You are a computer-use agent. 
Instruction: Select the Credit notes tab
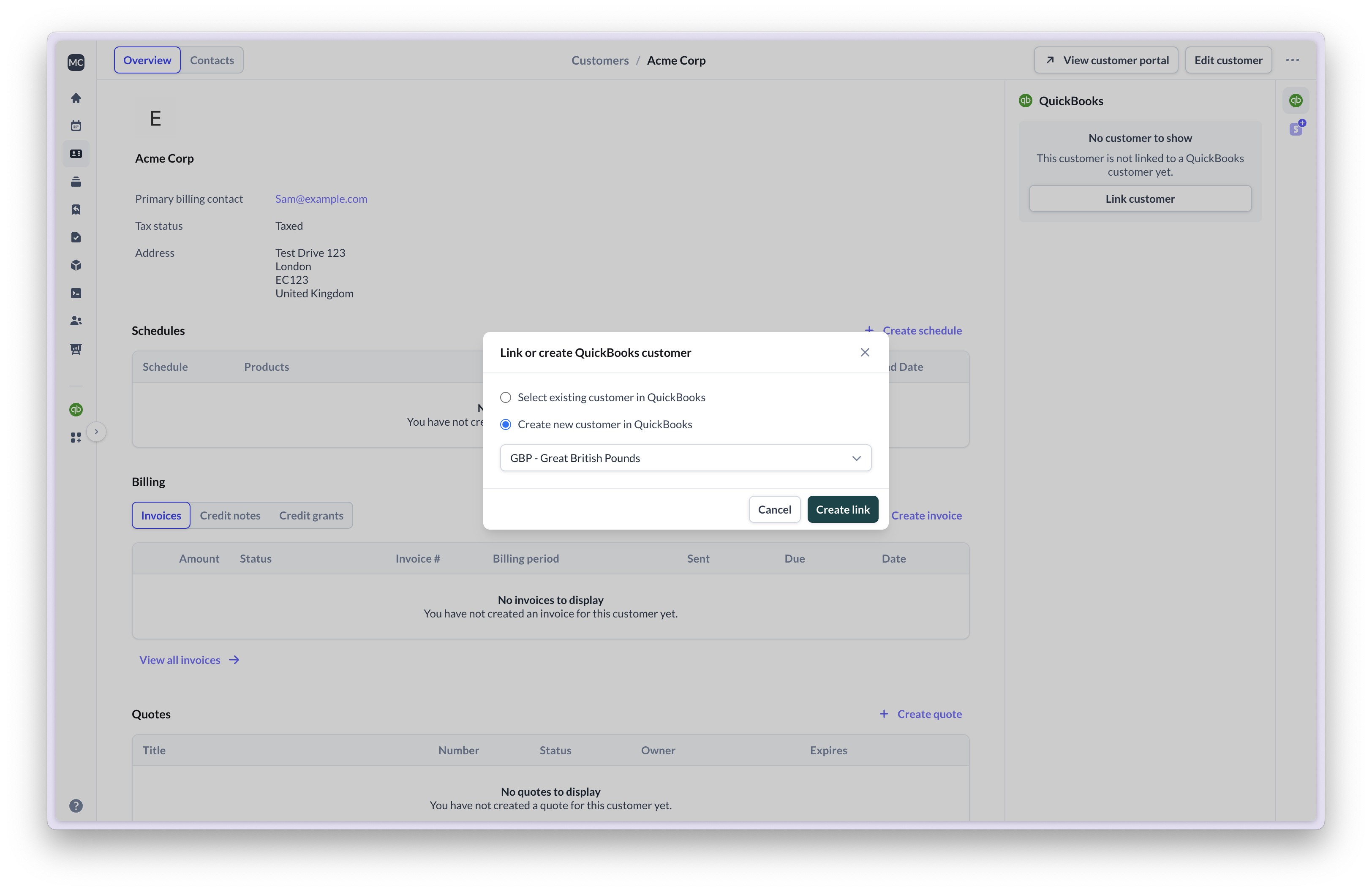point(230,515)
